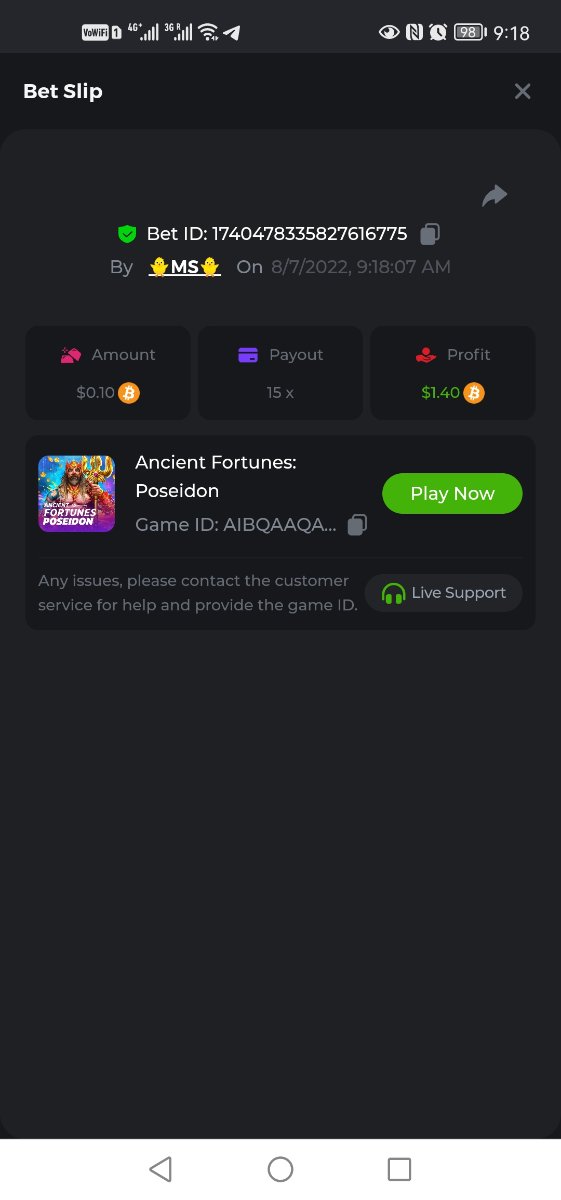Screen dimensions: 561x1200
Task: Open the MS user profile link
Action: click(184, 267)
